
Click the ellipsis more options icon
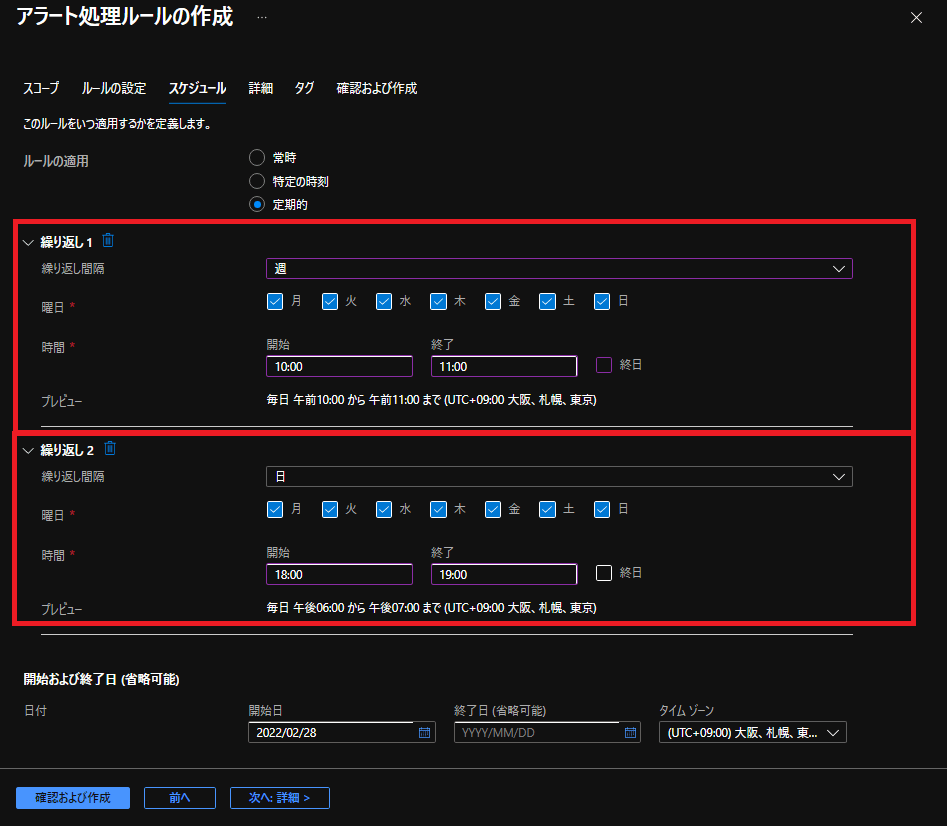pos(262,18)
